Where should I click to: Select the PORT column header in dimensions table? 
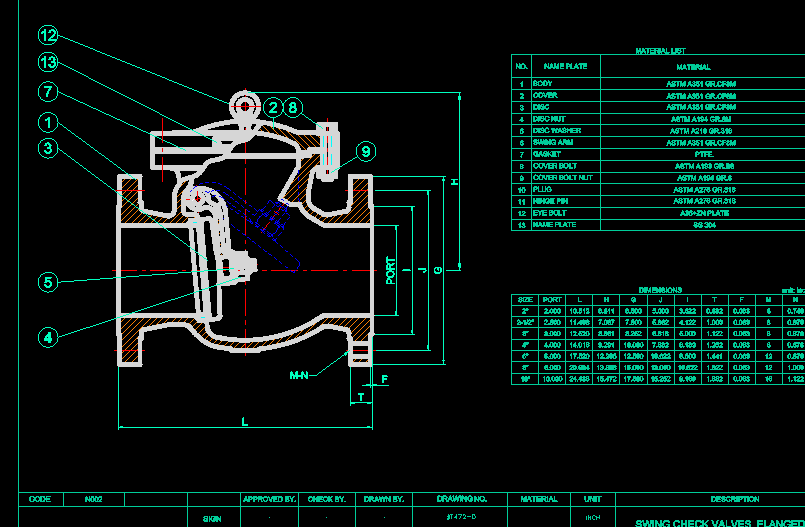click(552, 300)
